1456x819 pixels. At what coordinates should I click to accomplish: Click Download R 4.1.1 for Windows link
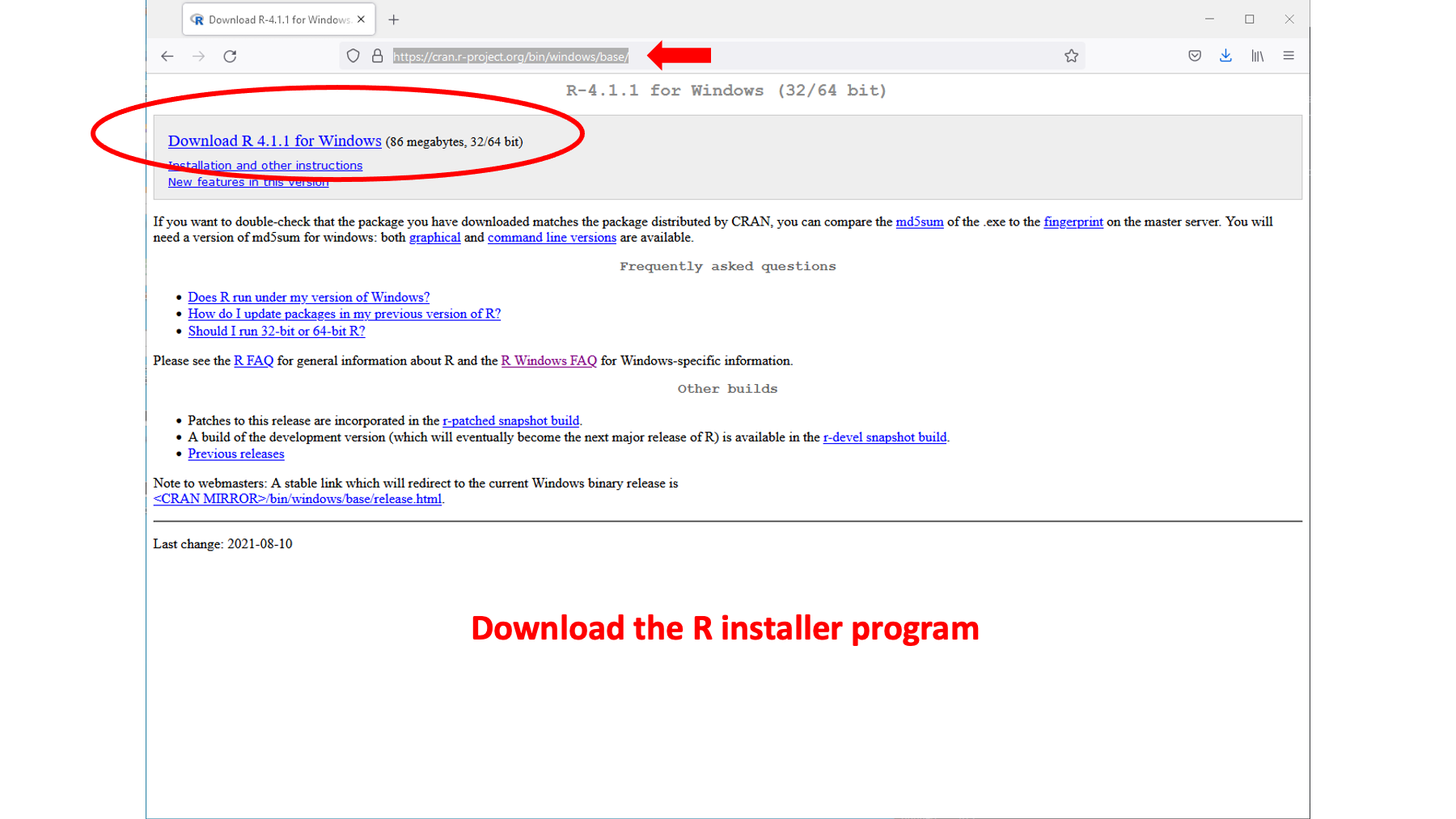point(274,141)
